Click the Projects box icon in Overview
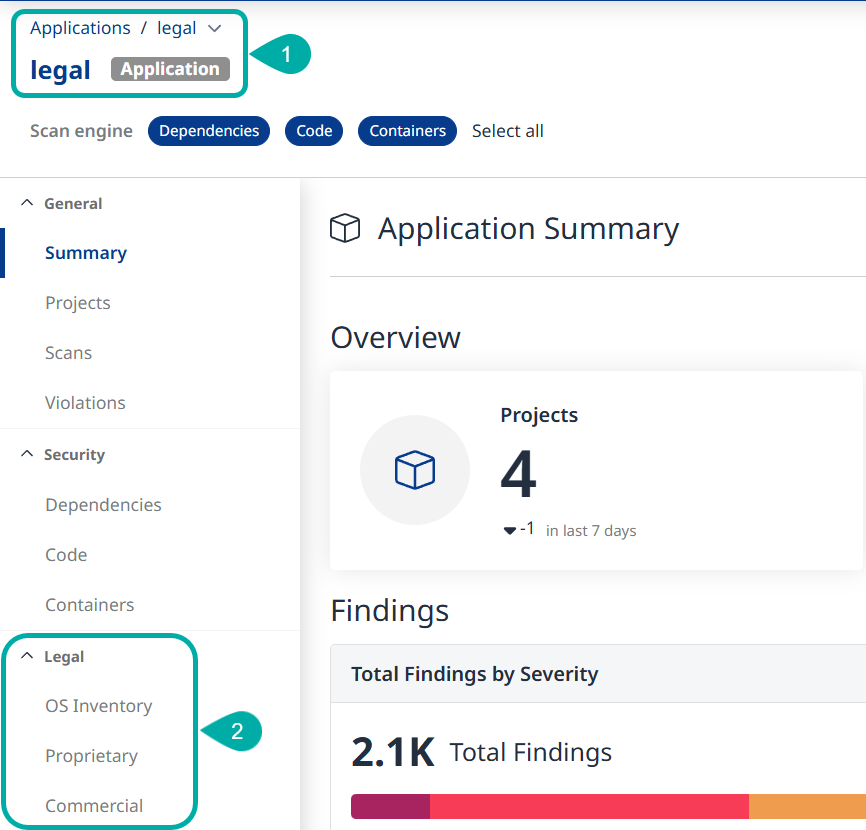This screenshot has width=866, height=830. pyautogui.click(x=415, y=470)
